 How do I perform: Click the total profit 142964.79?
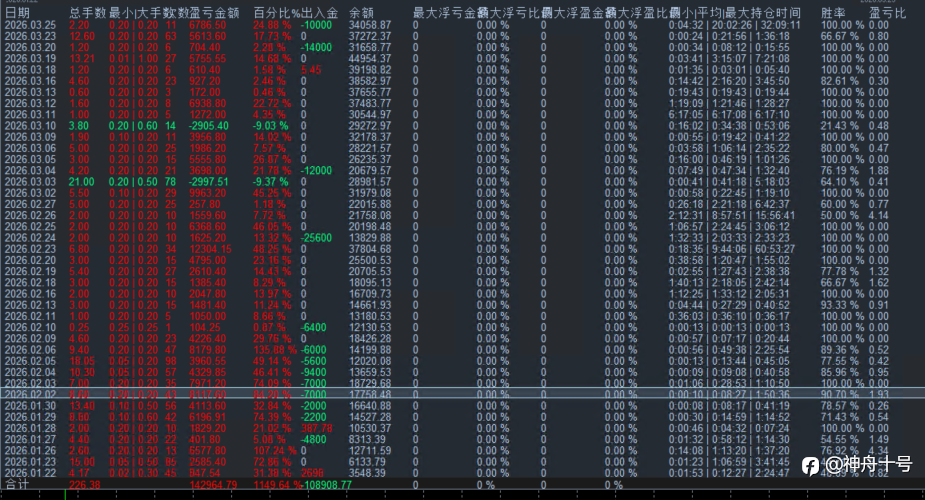(x=213, y=485)
